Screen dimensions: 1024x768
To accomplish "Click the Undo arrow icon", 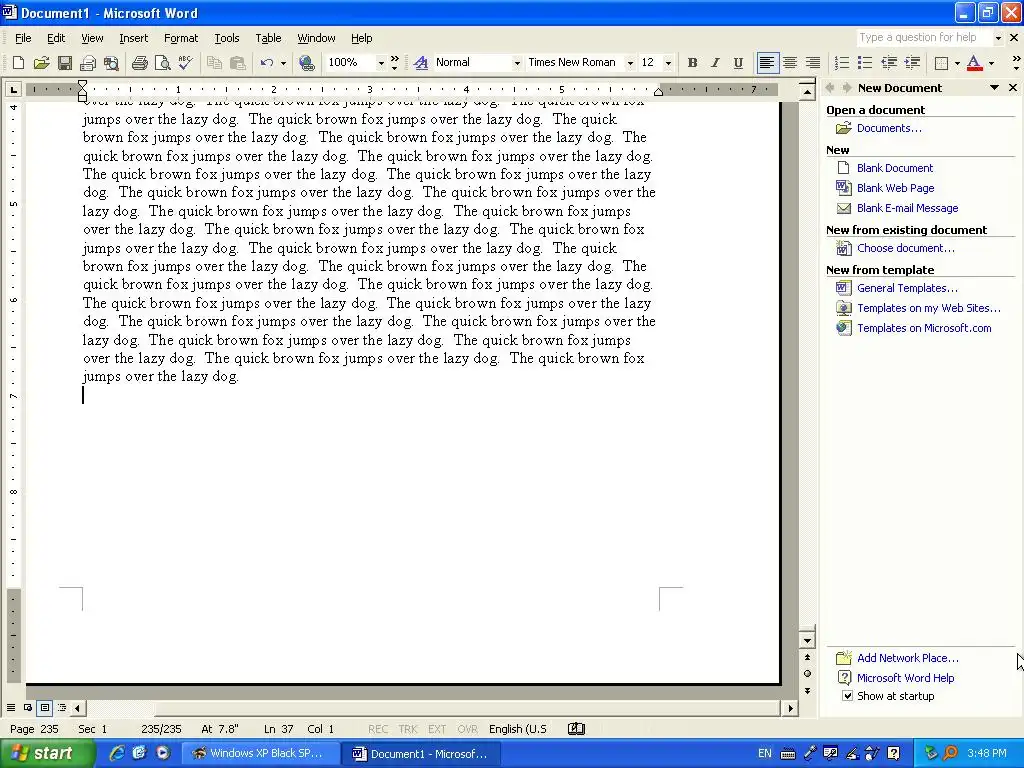I will pos(266,63).
